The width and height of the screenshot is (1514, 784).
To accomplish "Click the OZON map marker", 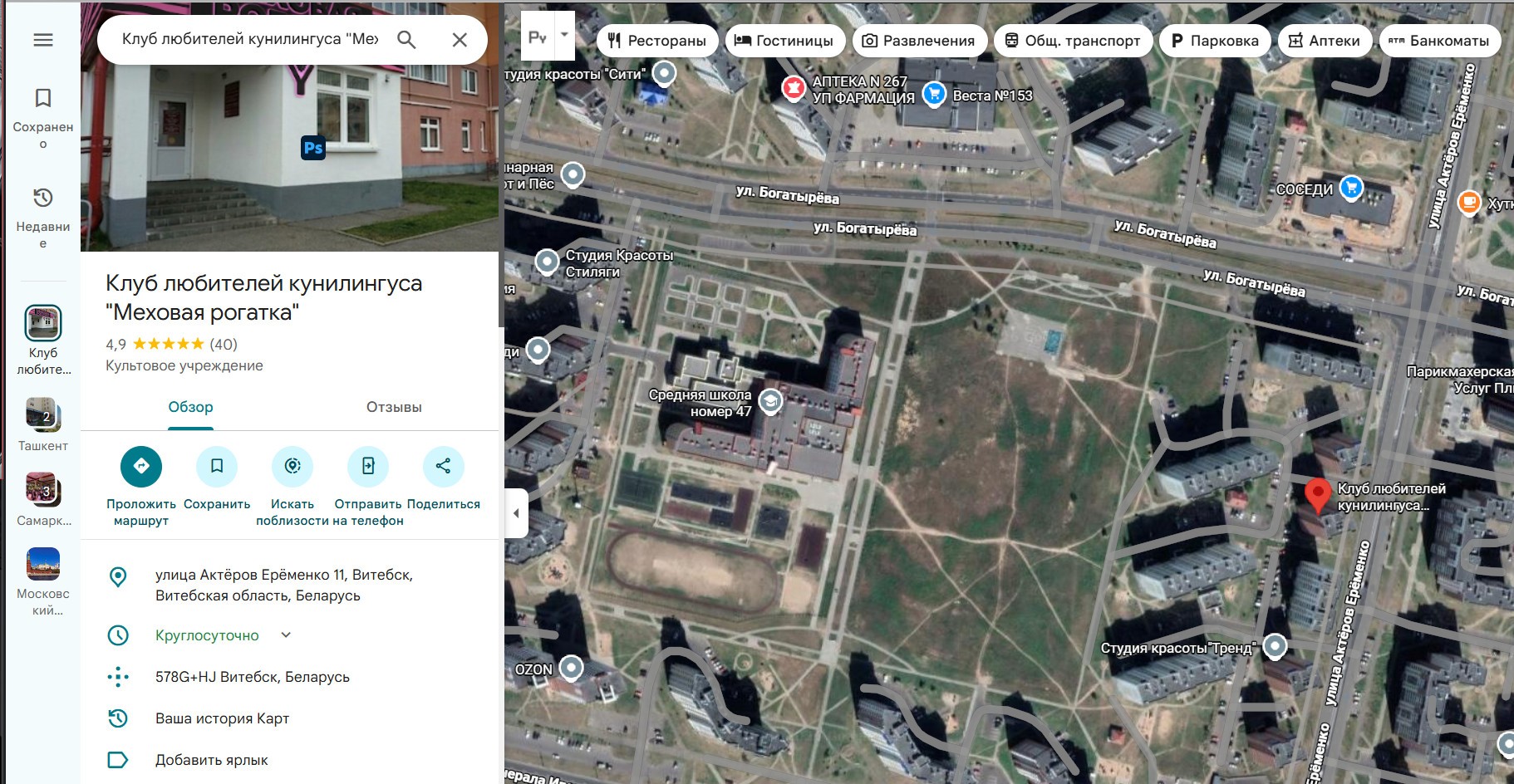I will 571,667.
